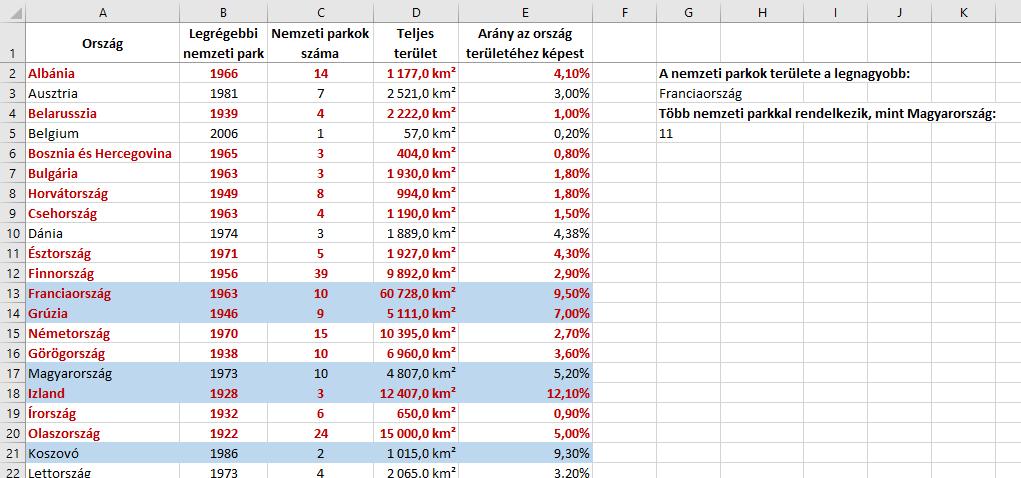Select column G header
1021x478 pixels.
pos(688,12)
